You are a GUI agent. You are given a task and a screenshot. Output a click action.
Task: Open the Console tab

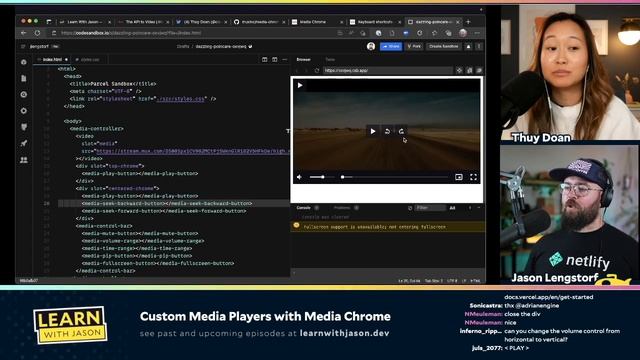[303, 208]
